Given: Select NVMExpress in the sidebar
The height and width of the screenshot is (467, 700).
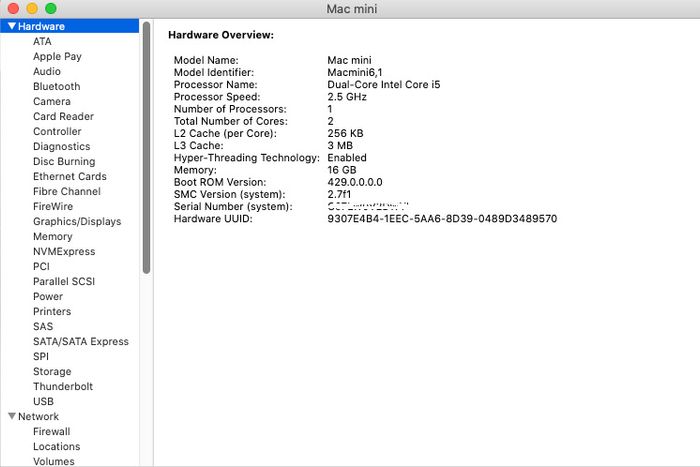Looking at the screenshot, I should point(64,251).
